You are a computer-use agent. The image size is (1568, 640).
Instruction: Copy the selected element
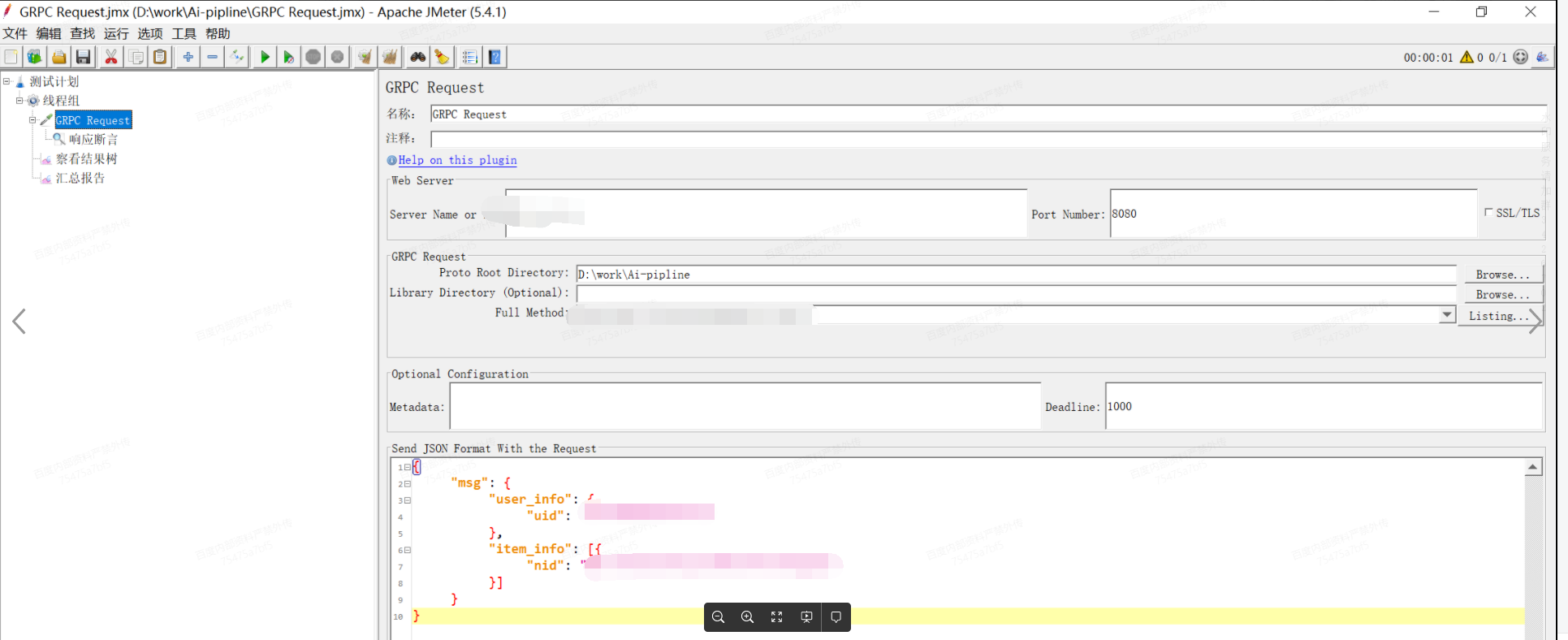coord(136,57)
